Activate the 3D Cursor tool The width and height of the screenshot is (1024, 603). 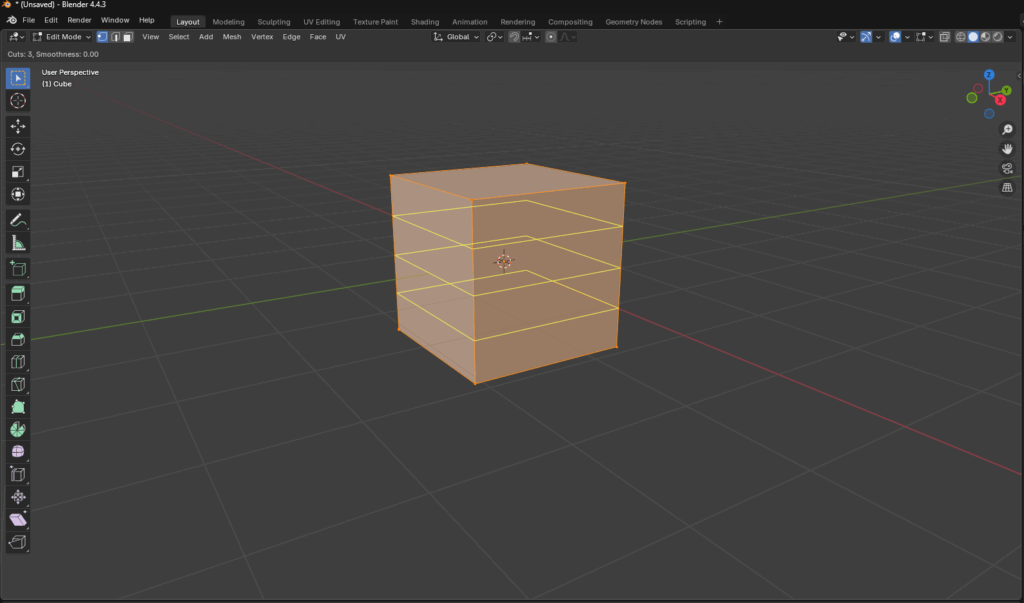18,101
